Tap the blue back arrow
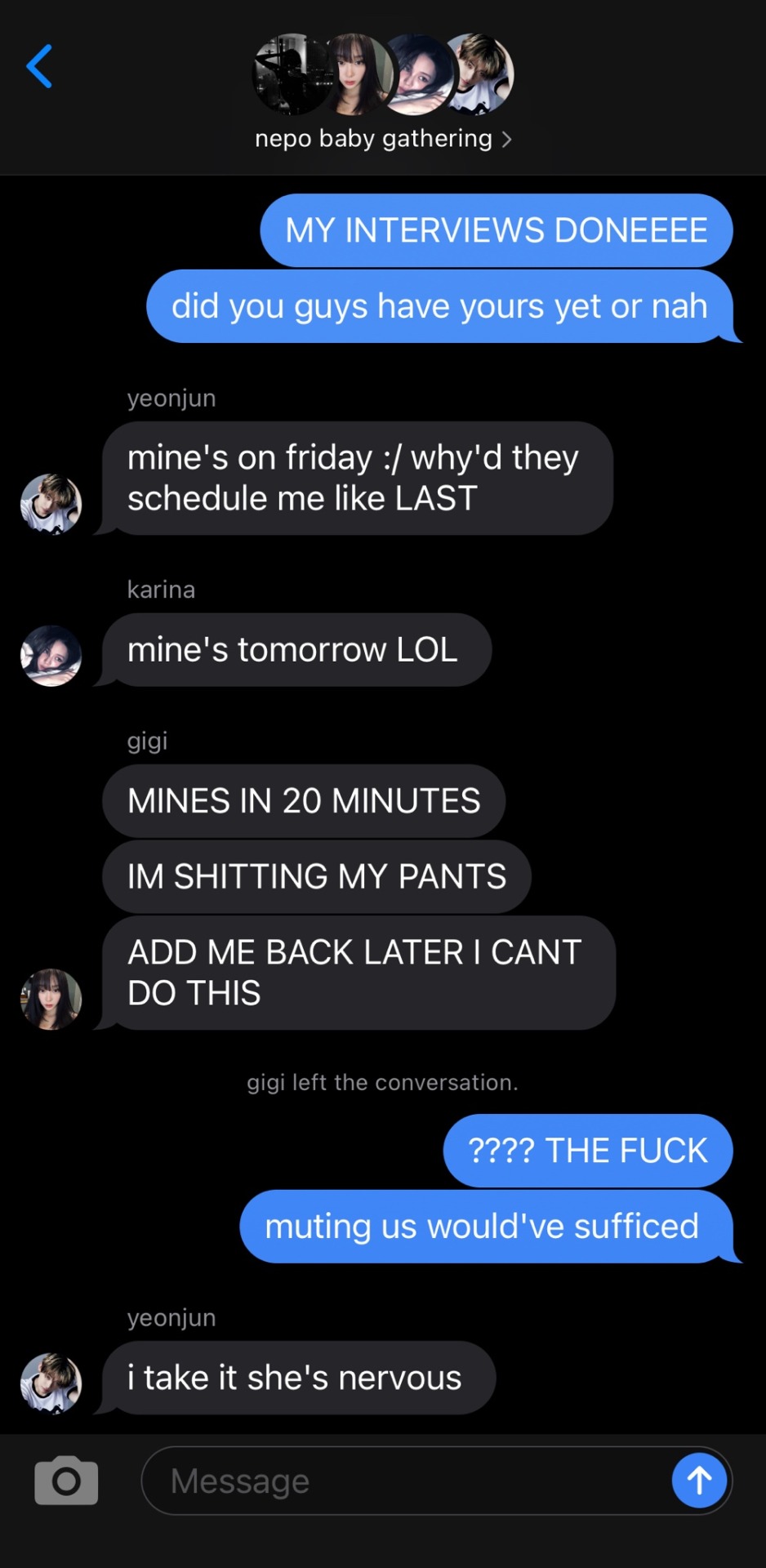766x1568 pixels. [39, 66]
